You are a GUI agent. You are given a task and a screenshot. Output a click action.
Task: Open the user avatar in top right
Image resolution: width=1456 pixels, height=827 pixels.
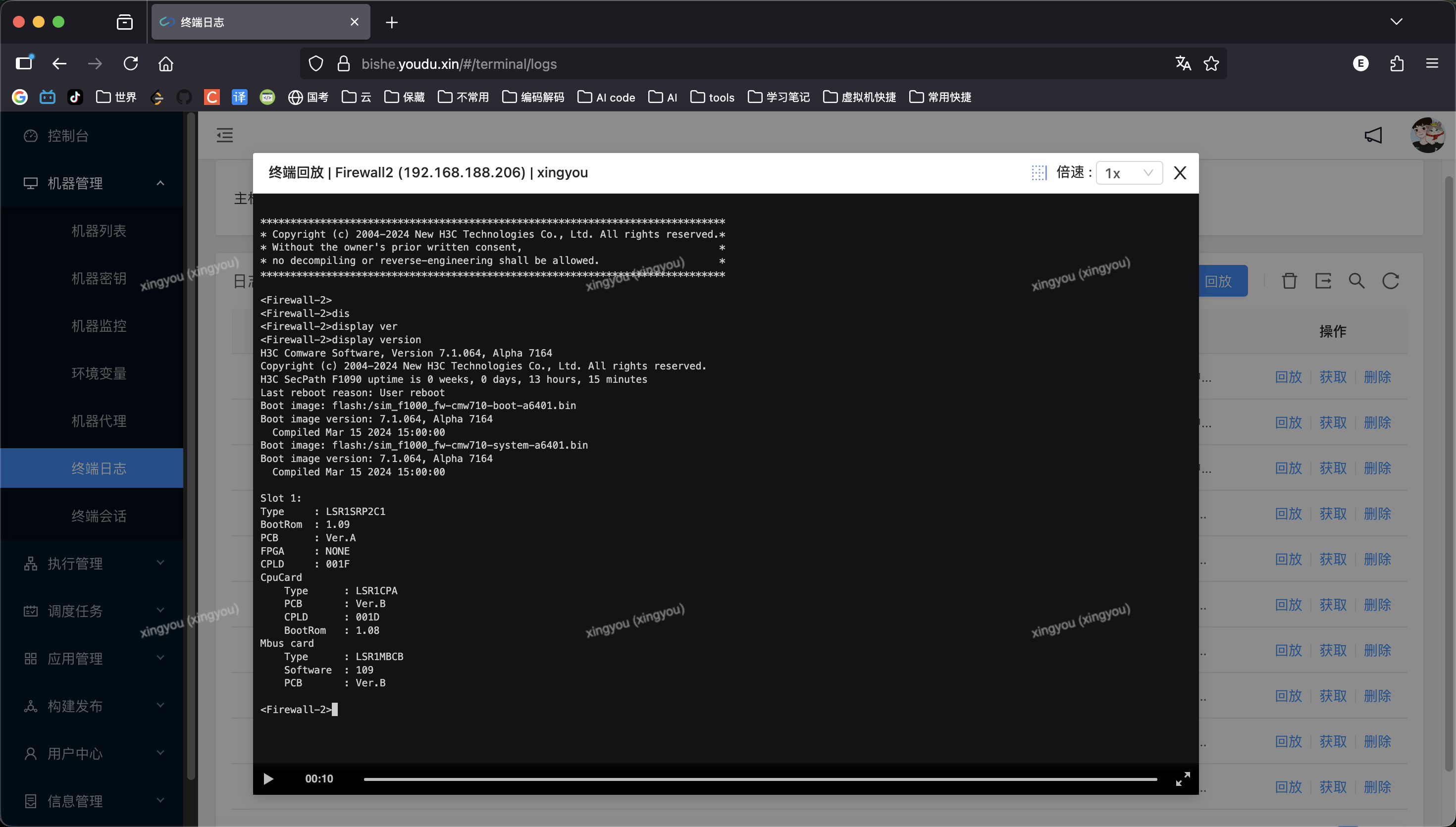click(x=1427, y=135)
